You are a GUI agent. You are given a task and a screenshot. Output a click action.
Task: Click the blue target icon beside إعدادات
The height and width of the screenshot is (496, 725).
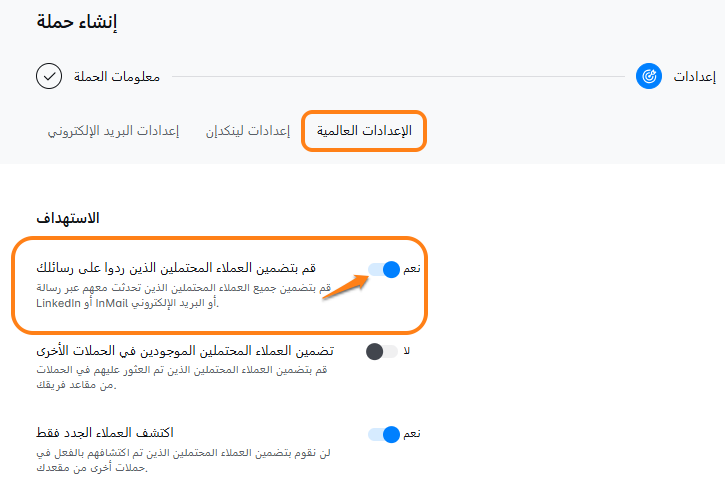[649, 76]
